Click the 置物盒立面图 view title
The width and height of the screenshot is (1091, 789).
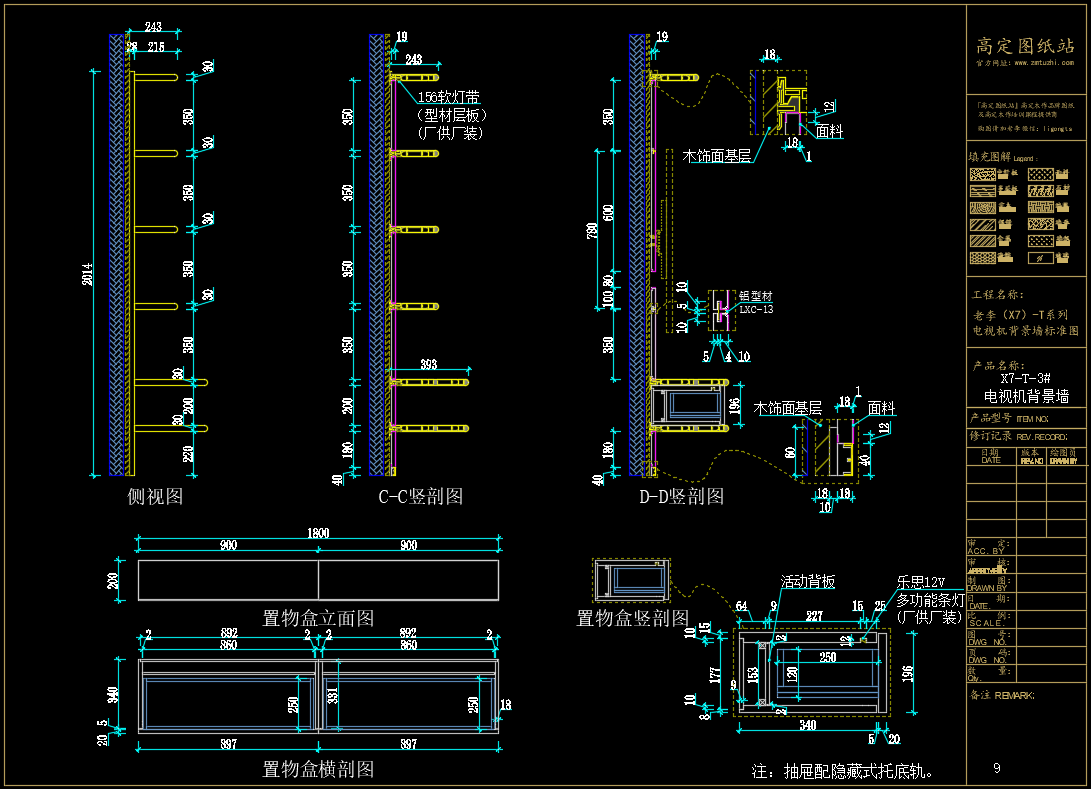click(318, 618)
